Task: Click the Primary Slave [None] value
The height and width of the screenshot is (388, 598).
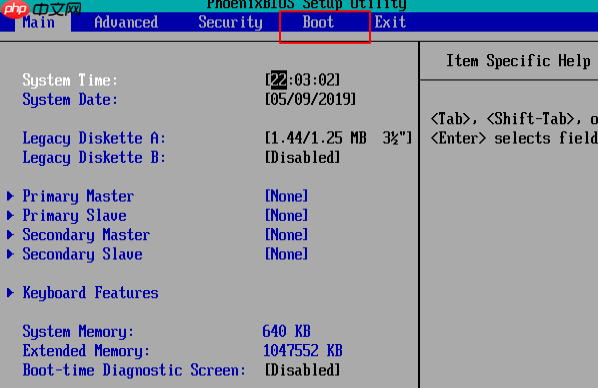Action: pos(286,216)
